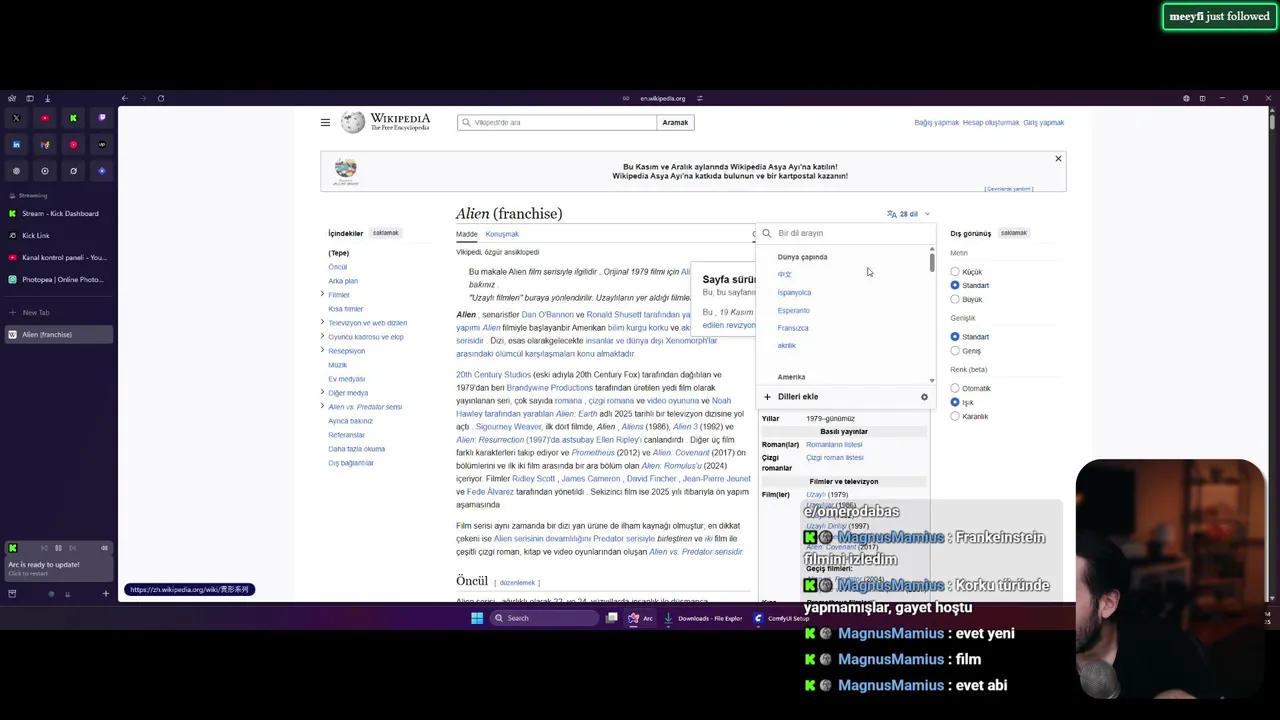Open the LinkedIn pinned favorite
The height and width of the screenshot is (720, 1280).
point(16,144)
